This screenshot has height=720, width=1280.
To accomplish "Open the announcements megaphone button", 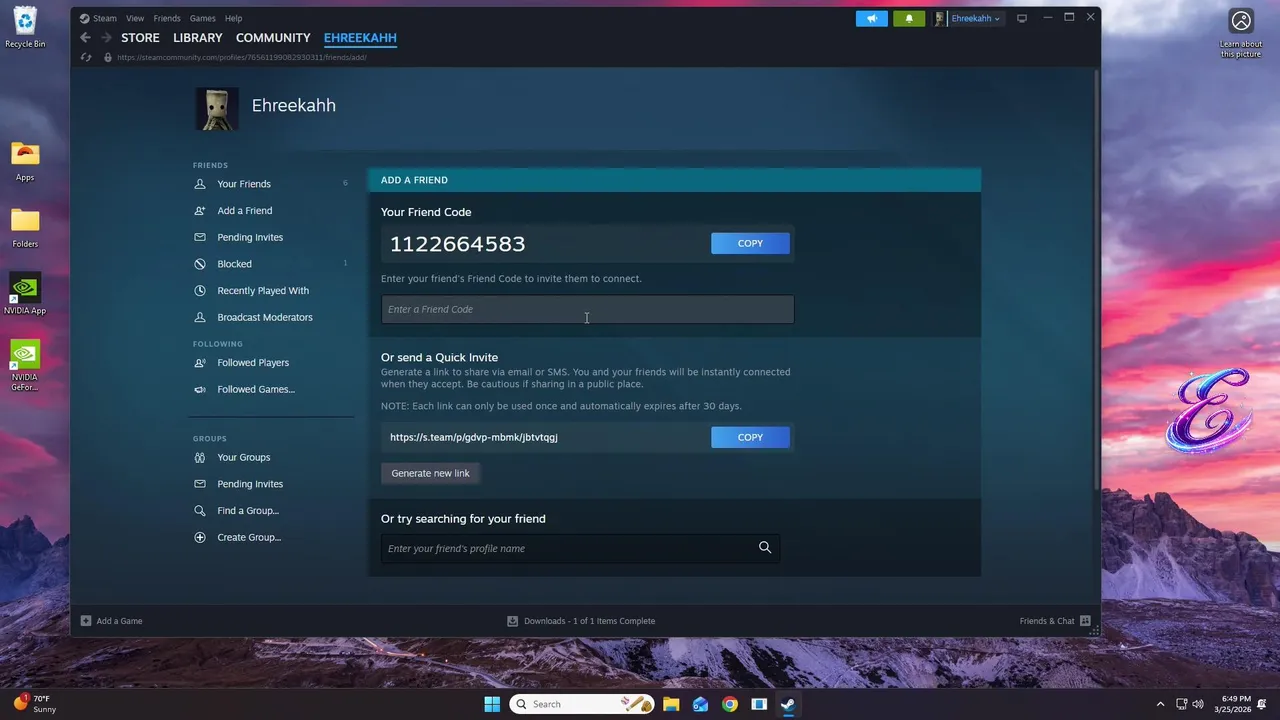I will pyautogui.click(x=872, y=18).
